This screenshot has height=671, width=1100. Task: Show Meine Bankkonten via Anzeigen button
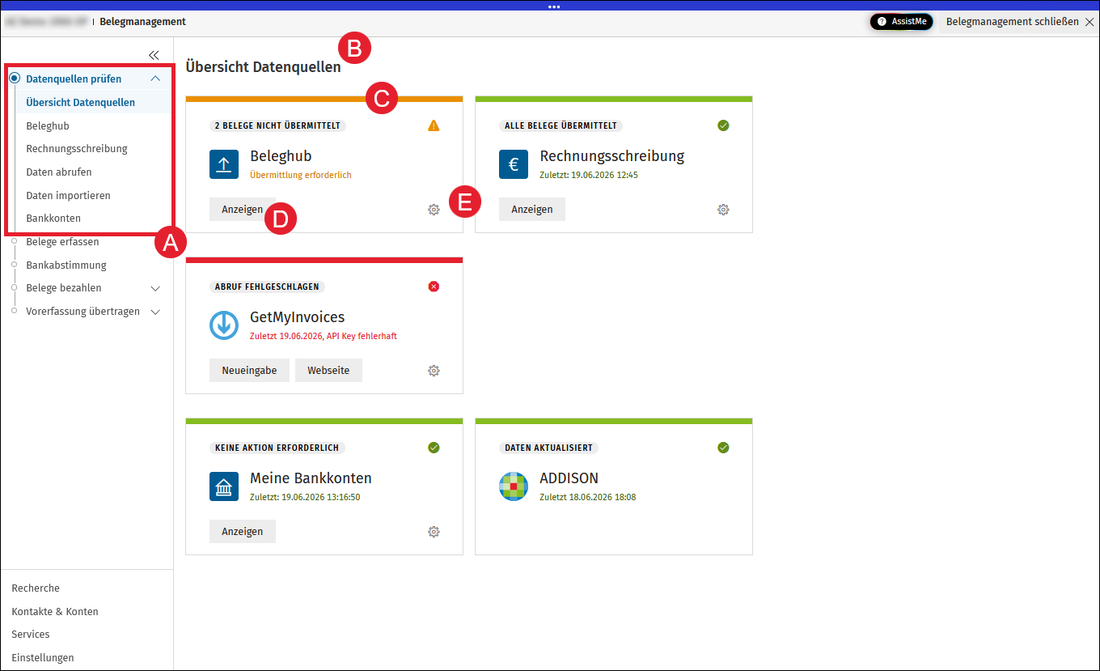[x=242, y=531]
